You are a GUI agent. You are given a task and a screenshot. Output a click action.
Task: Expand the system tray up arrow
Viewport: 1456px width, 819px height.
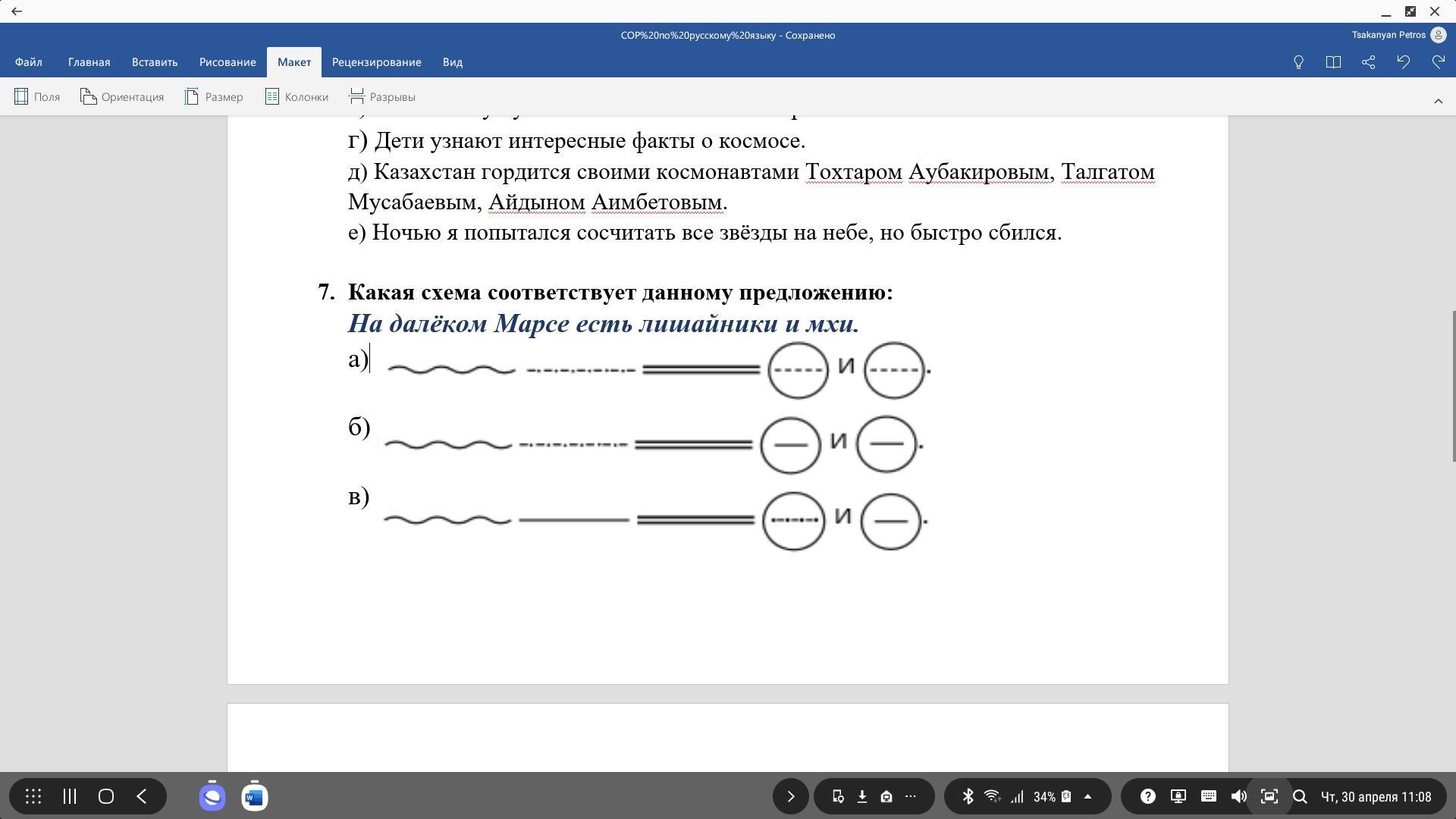pos(1087,796)
